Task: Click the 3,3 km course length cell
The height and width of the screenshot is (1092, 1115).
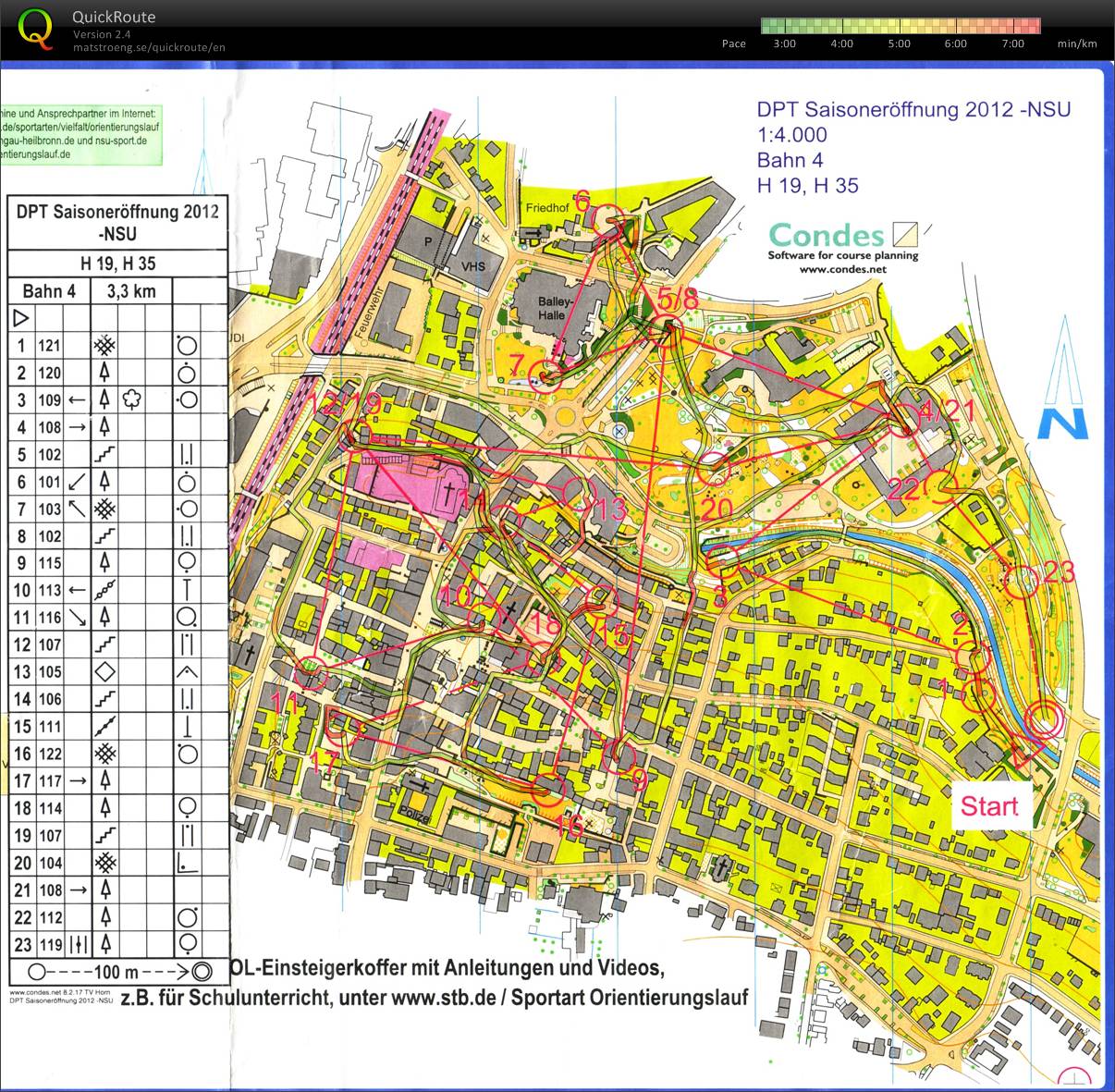Action: pos(131,291)
